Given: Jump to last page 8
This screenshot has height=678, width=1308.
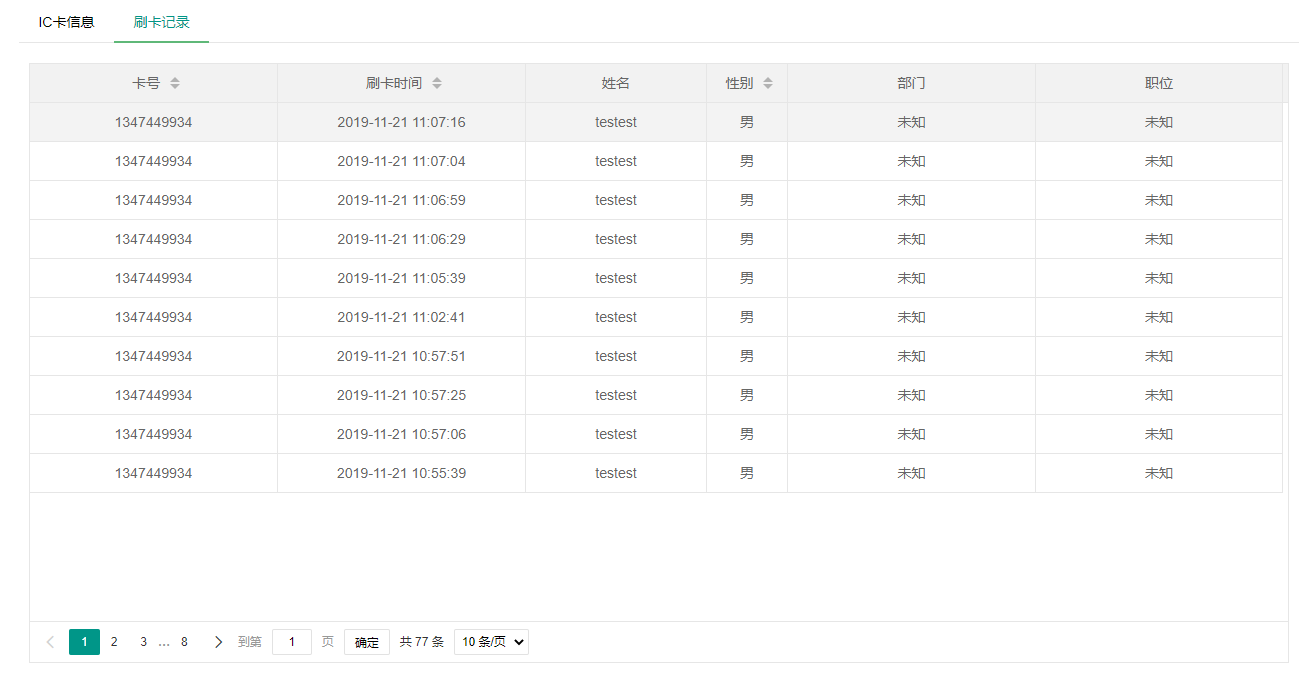Looking at the screenshot, I should coord(184,642).
